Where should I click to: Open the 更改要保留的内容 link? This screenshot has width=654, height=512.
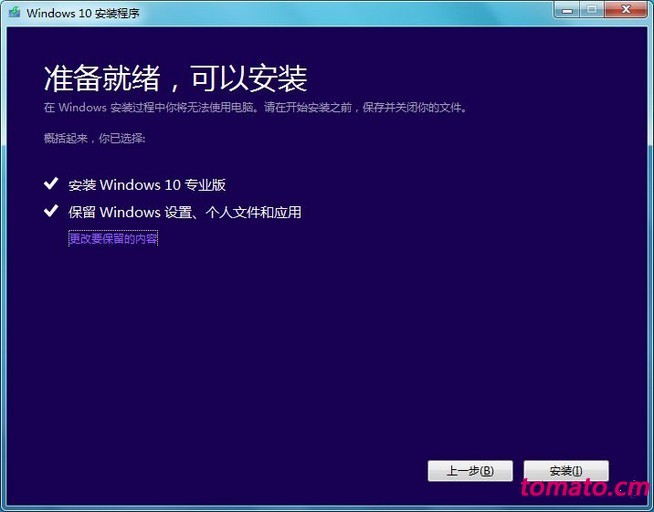click(x=113, y=238)
